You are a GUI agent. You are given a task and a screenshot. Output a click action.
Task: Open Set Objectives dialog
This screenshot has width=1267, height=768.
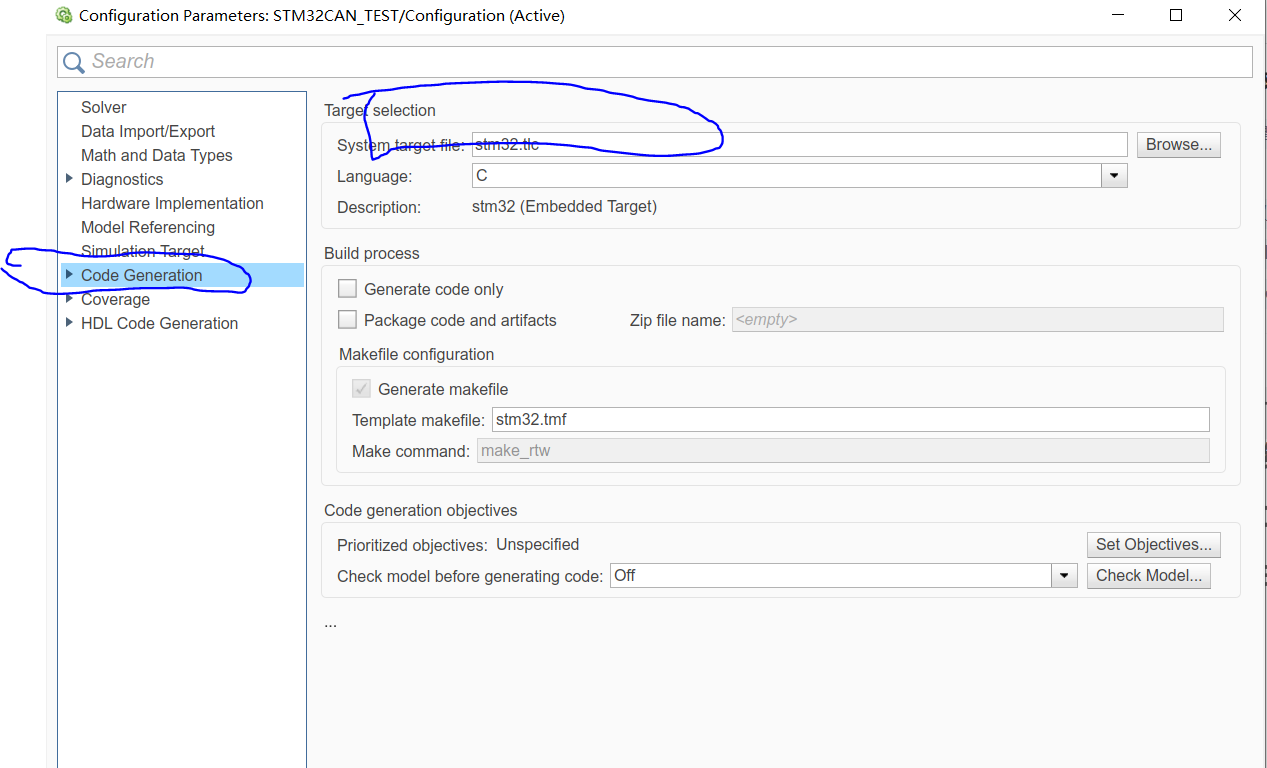point(1153,545)
